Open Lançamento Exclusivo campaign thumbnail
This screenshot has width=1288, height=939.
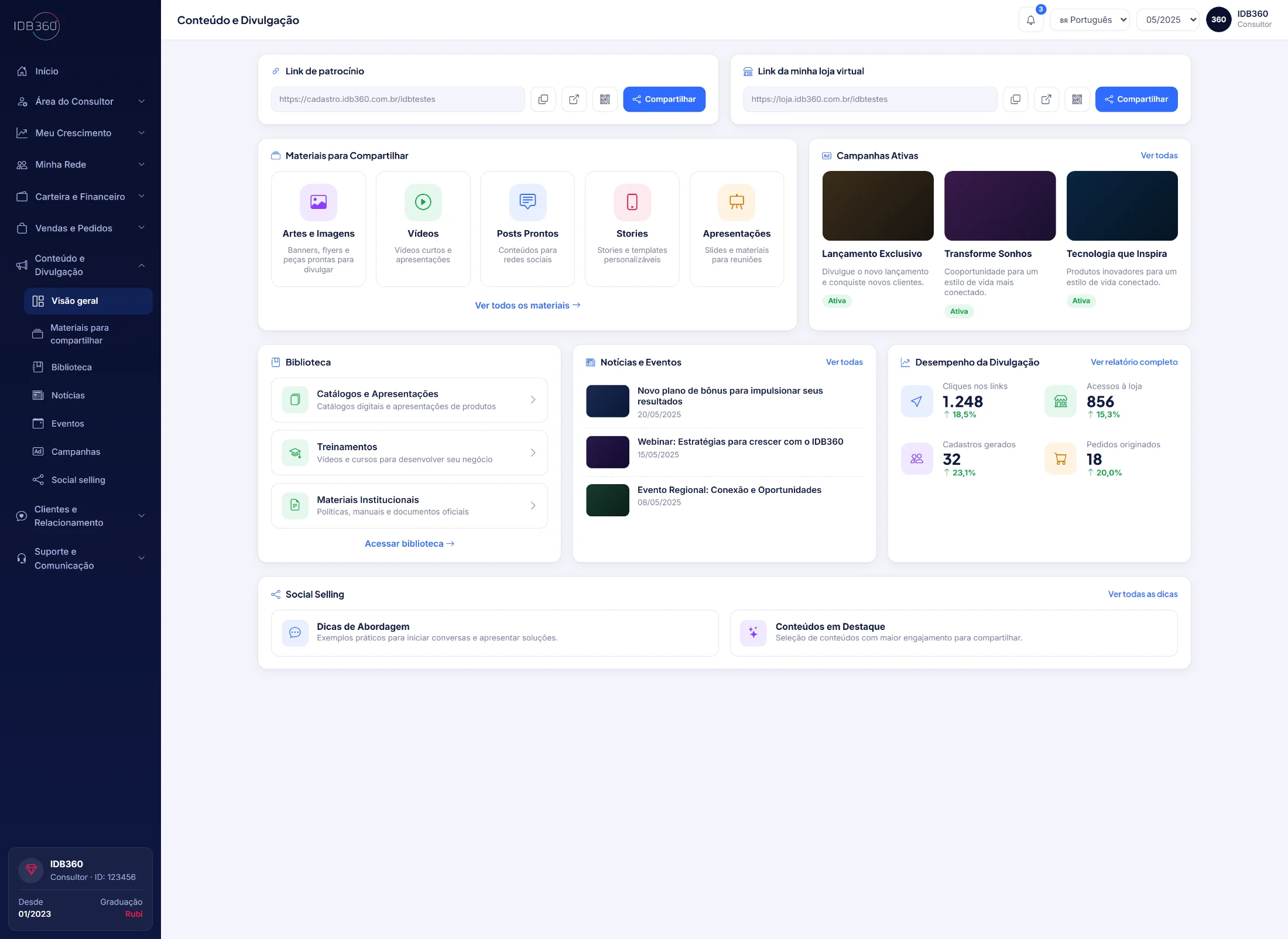[x=878, y=206]
